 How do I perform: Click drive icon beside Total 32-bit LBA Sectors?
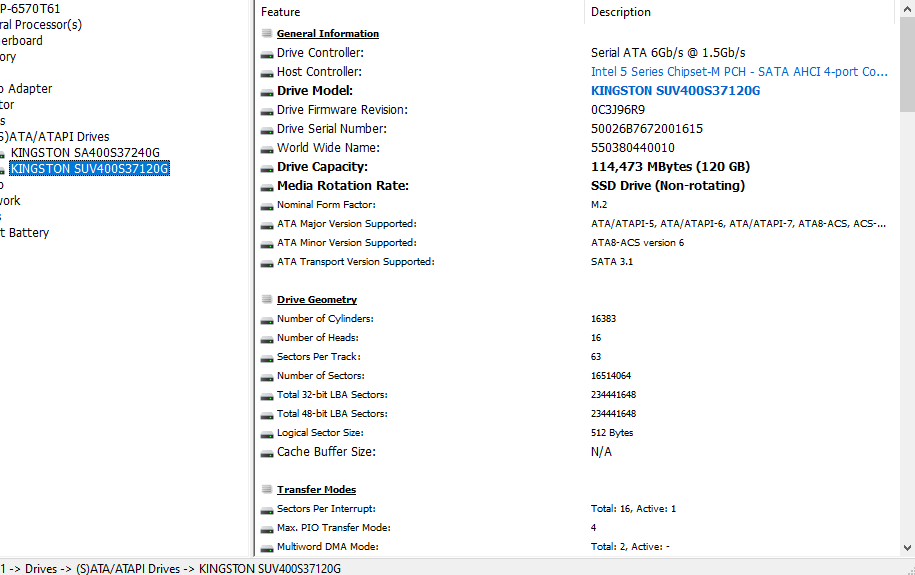point(267,396)
